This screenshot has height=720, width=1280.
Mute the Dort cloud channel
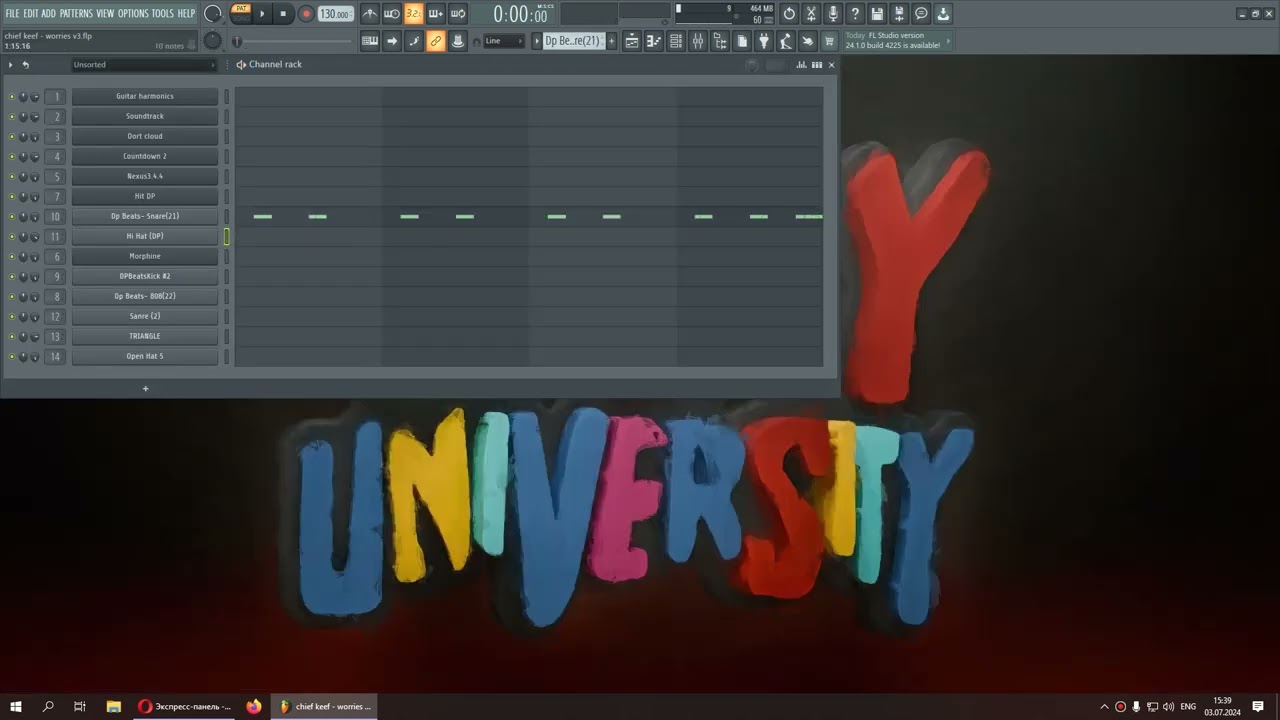[x=12, y=137]
